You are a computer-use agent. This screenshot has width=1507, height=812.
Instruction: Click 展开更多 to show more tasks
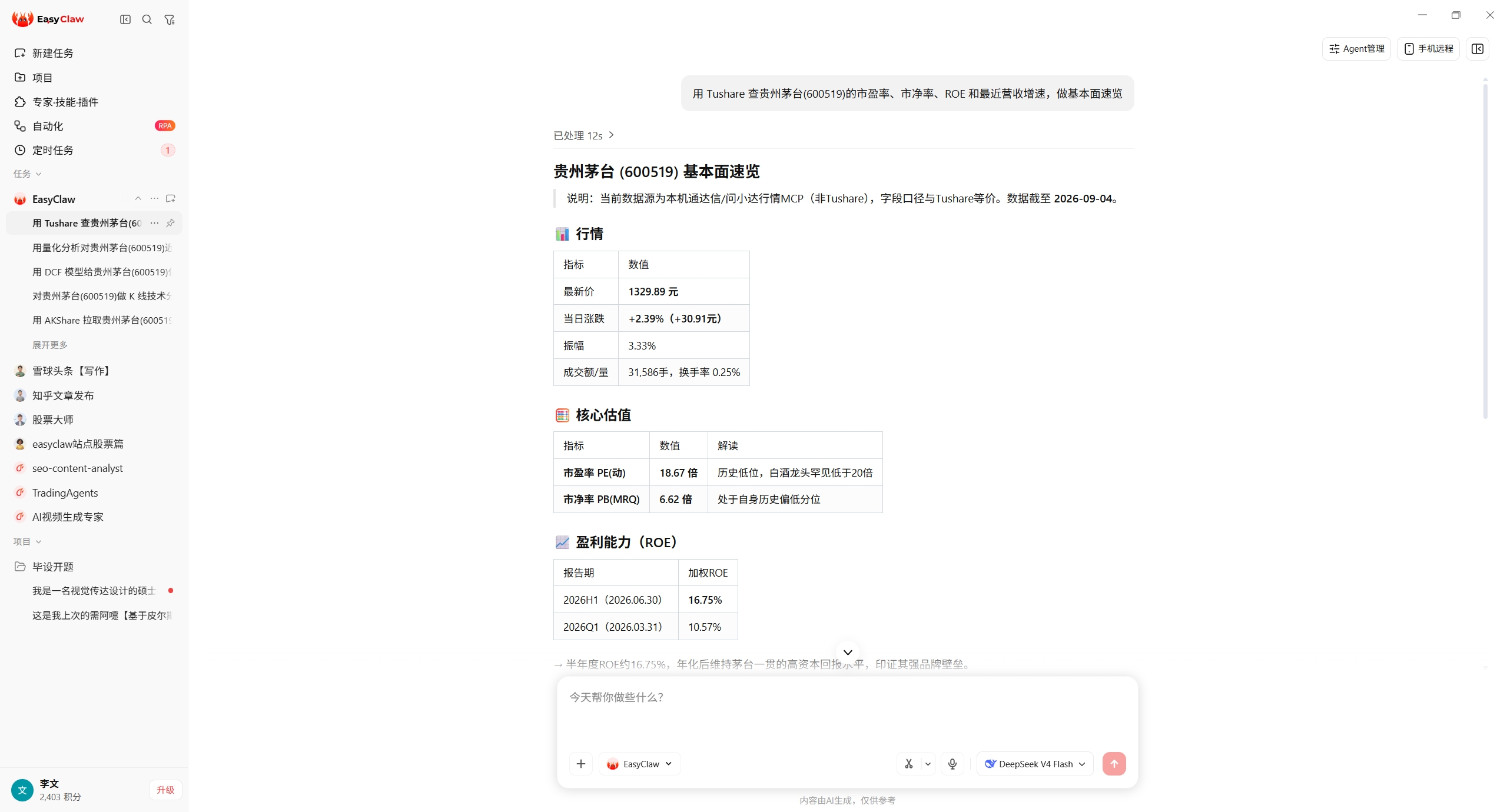point(50,345)
